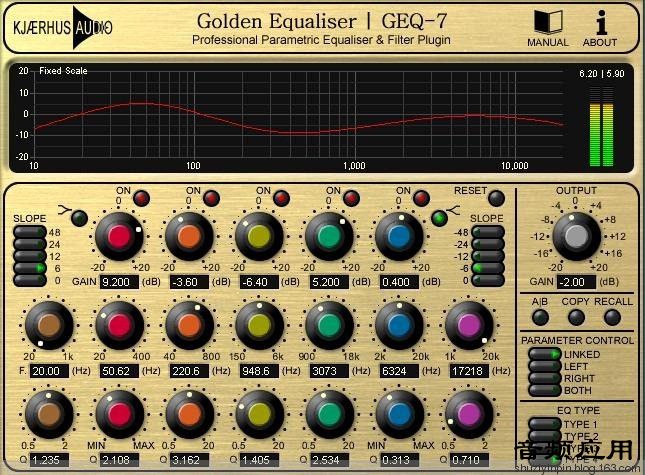Click the brown frequency knob
Screen dimensions: 645x475
(49, 325)
